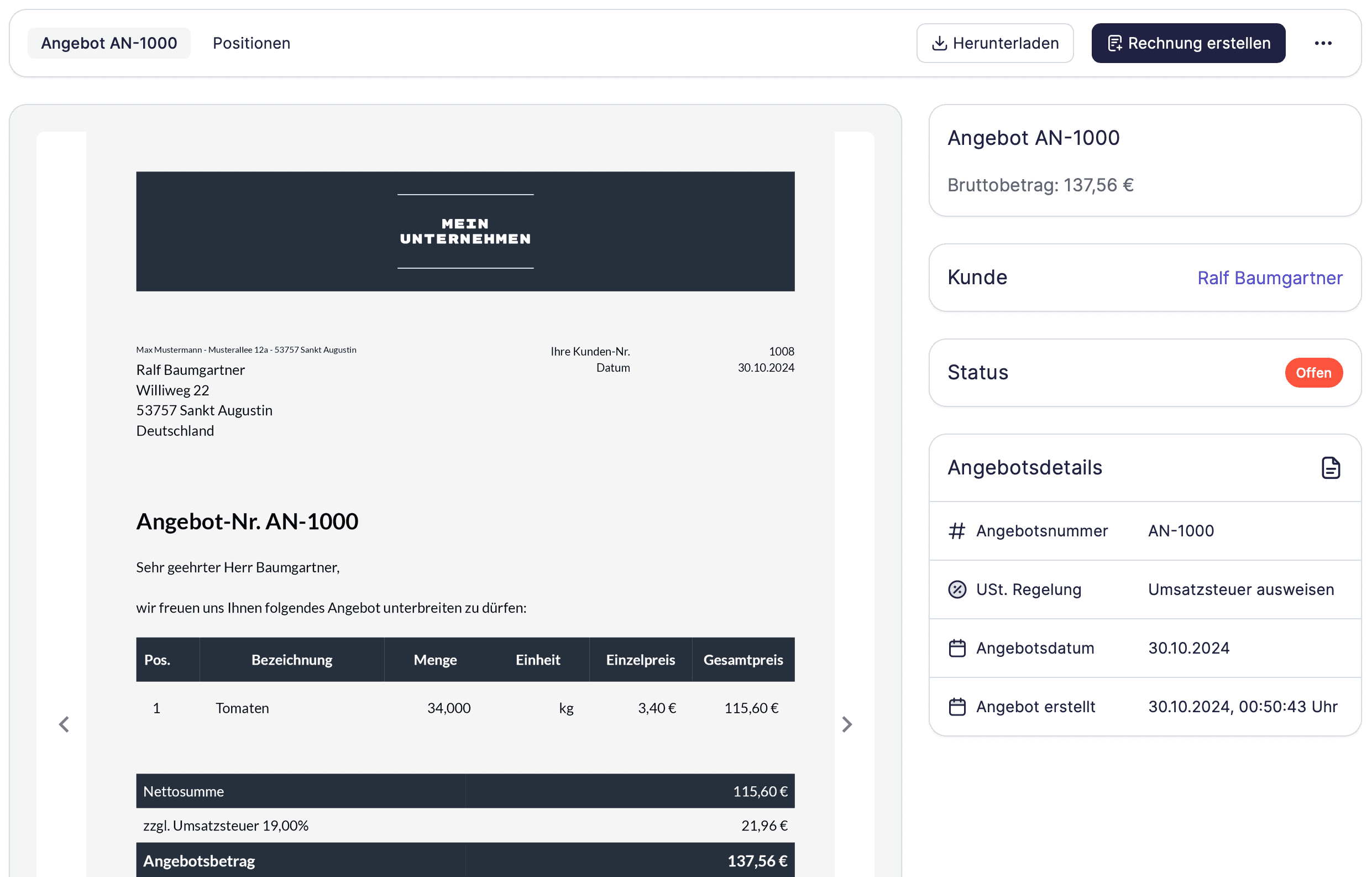
Task: Click calendar icon beside Angebot erstellt
Action: [957, 707]
